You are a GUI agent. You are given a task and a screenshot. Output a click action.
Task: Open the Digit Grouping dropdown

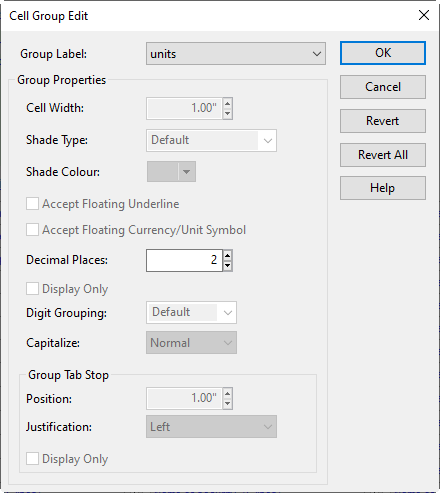tap(191, 313)
